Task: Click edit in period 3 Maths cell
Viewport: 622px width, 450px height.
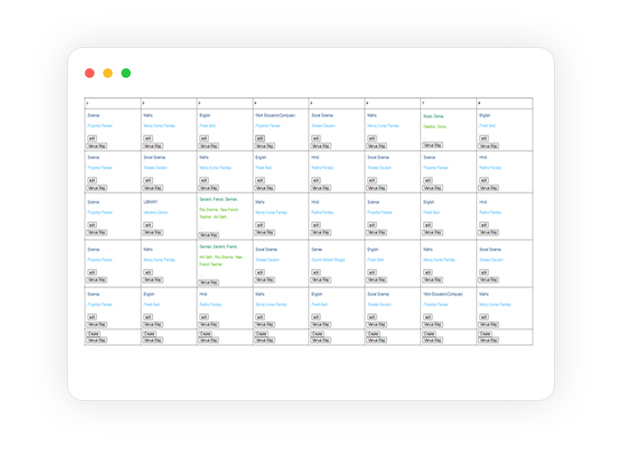Action: pos(204,181)
